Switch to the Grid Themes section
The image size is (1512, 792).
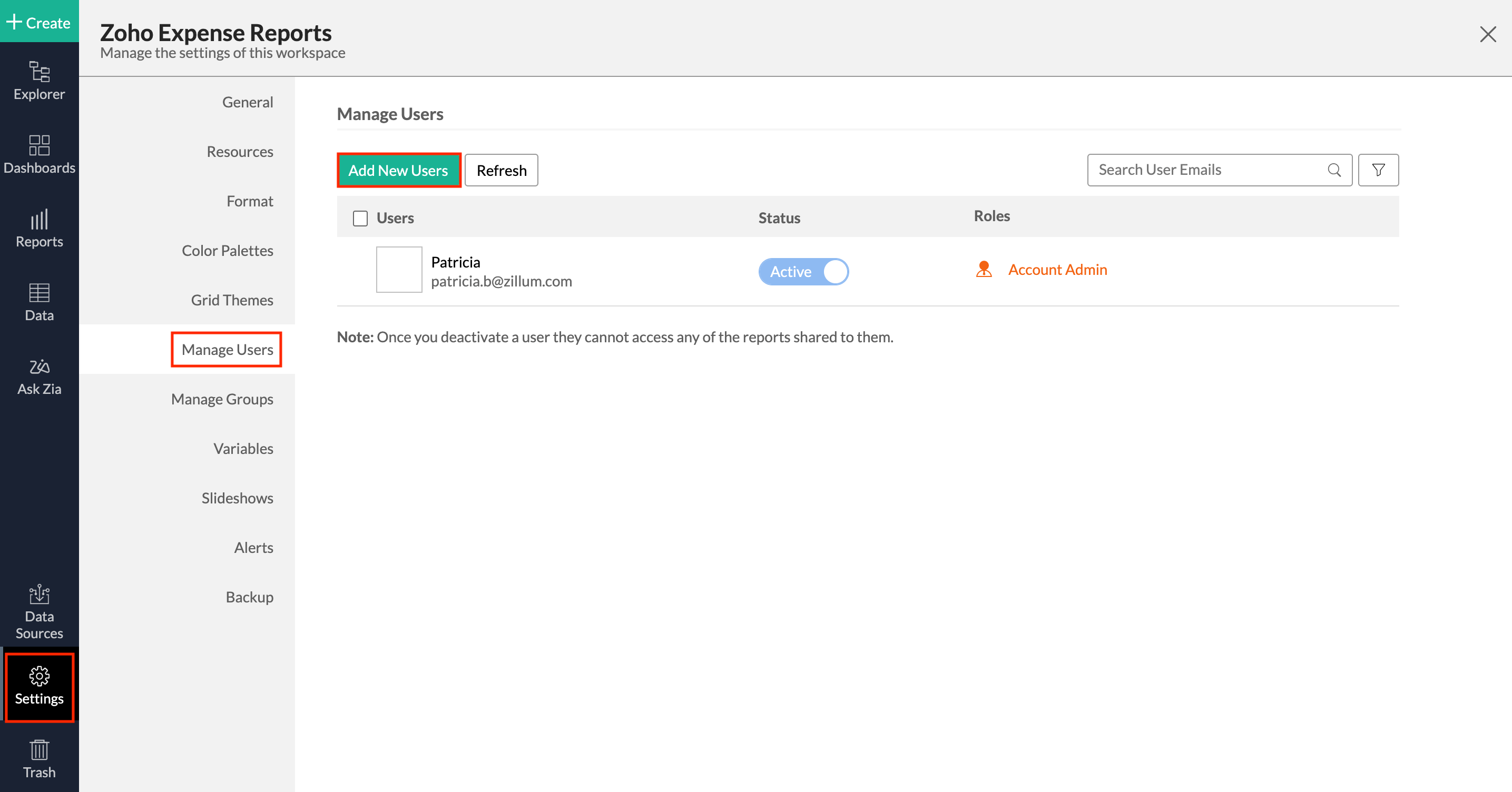click(231, 299)
